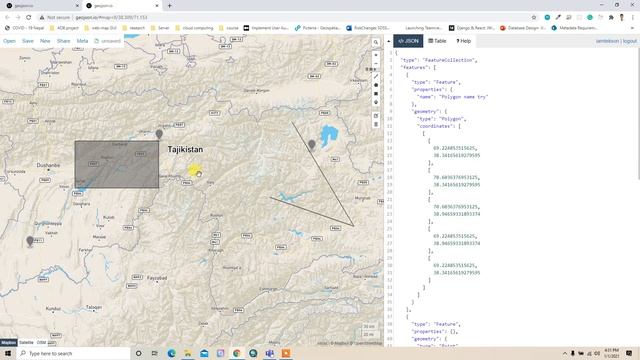
Task: Select the Satellite base layer
Action: (27, 342)
